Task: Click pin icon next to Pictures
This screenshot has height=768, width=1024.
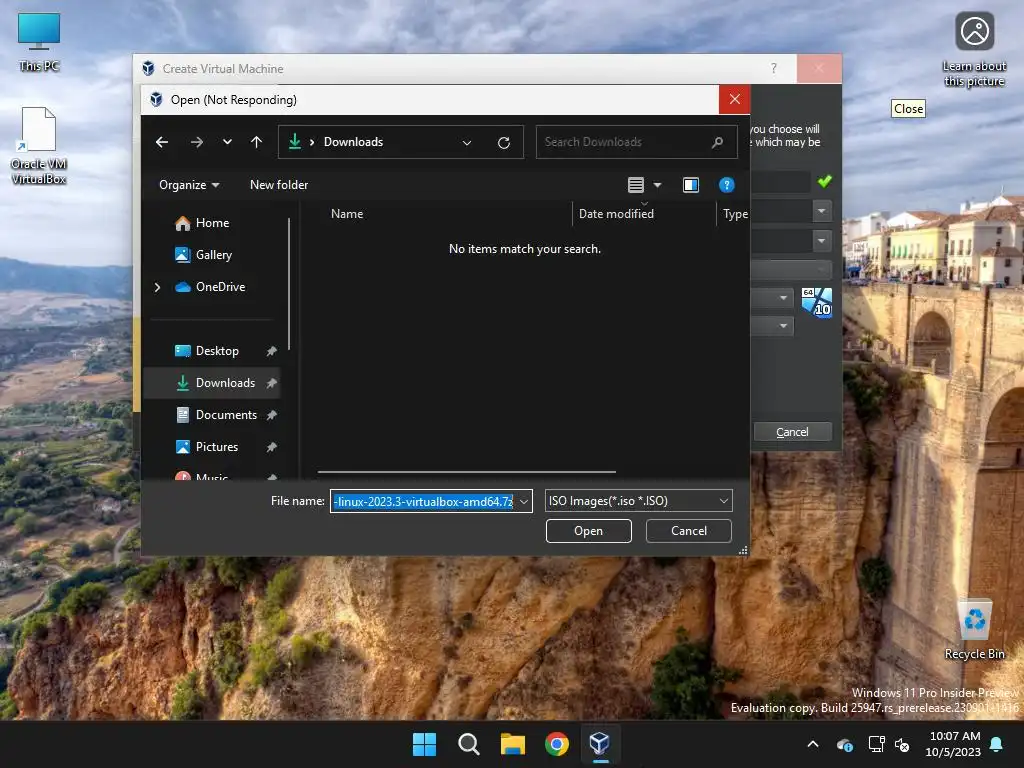Action: click(x=272, y=447)
